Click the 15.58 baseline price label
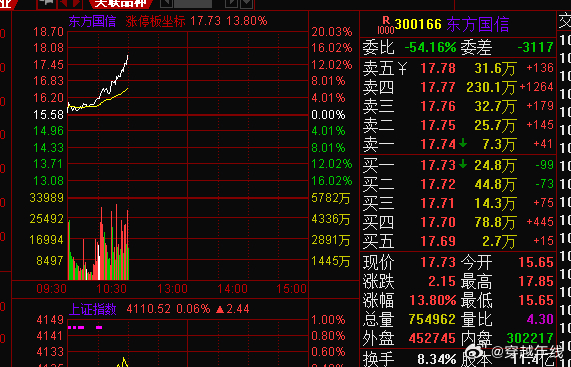 coord(48,115)
